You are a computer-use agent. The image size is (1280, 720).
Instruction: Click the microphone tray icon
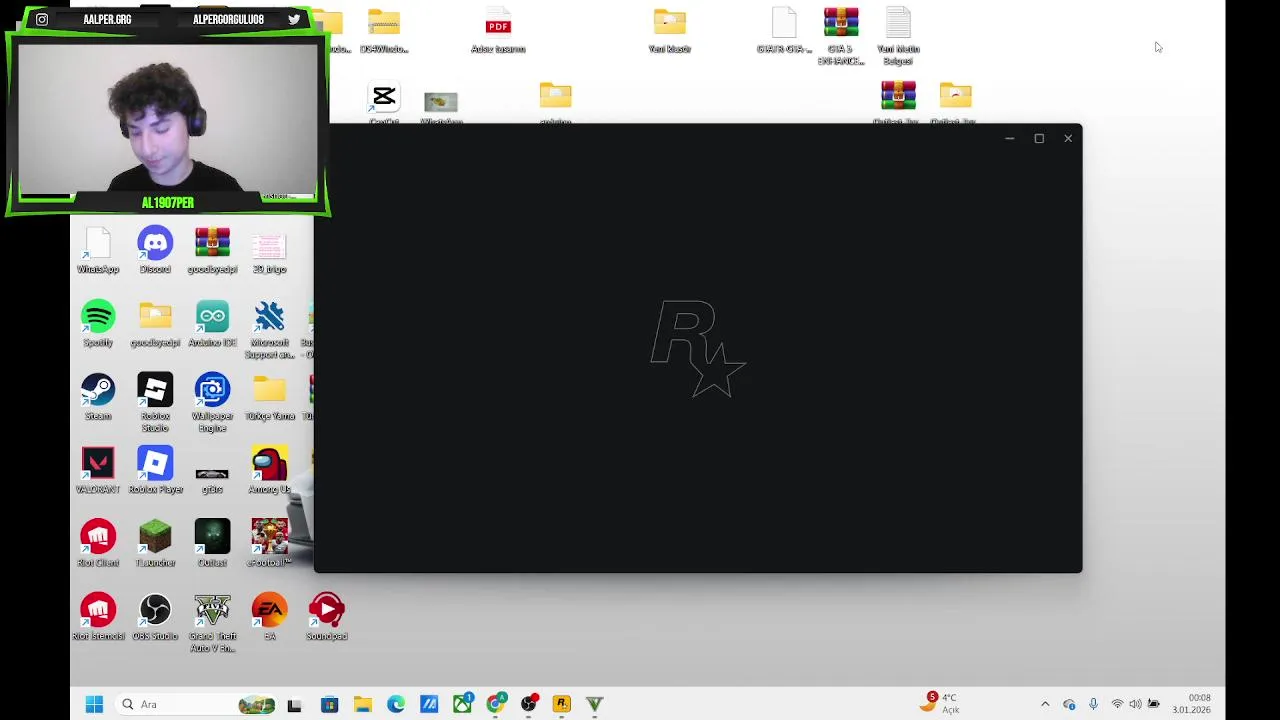(x=1093, y=704)
